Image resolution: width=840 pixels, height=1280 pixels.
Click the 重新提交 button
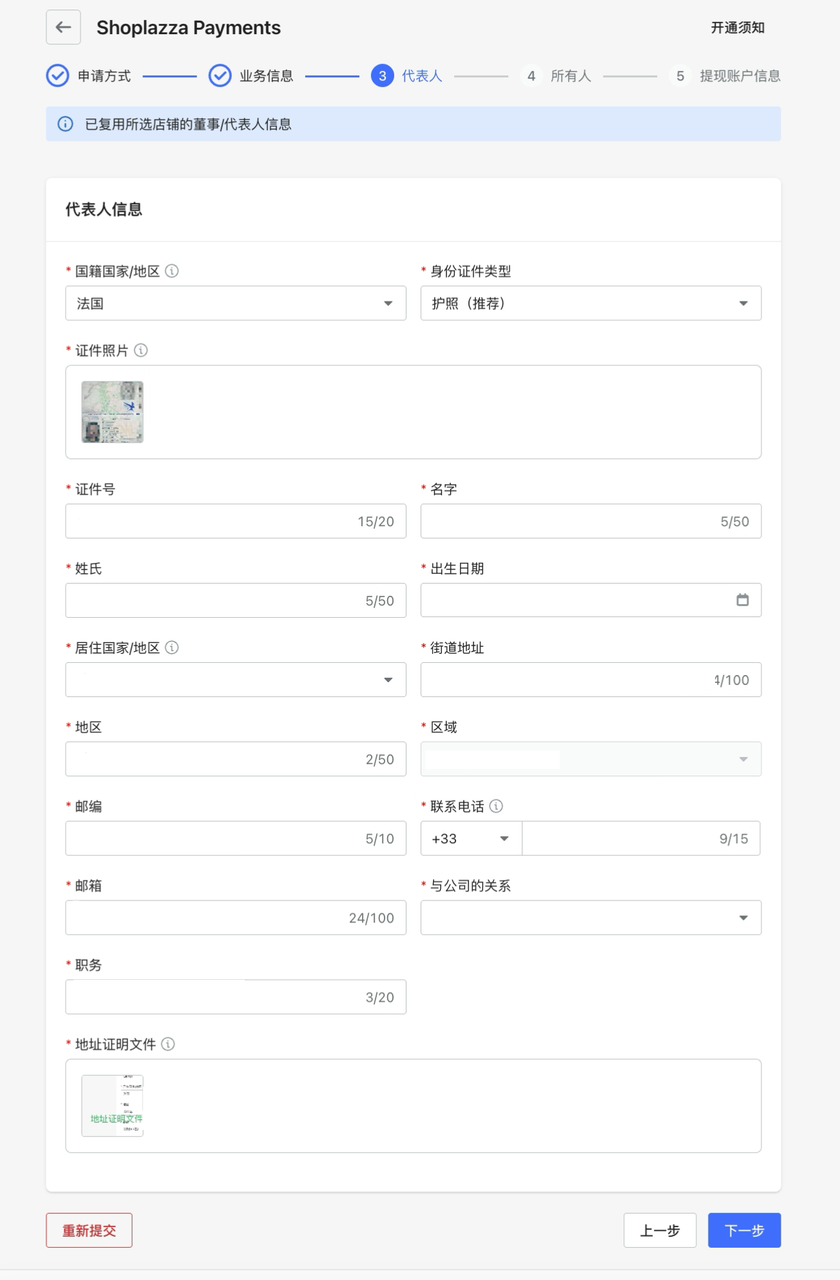[89, 1230]
